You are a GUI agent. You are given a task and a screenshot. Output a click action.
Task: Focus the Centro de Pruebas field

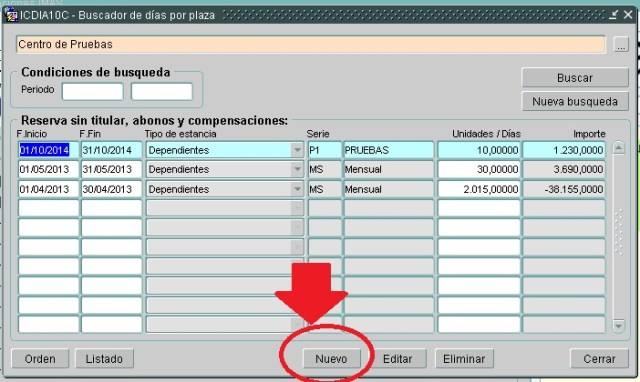pyautogui.click(x=311, y=44)
